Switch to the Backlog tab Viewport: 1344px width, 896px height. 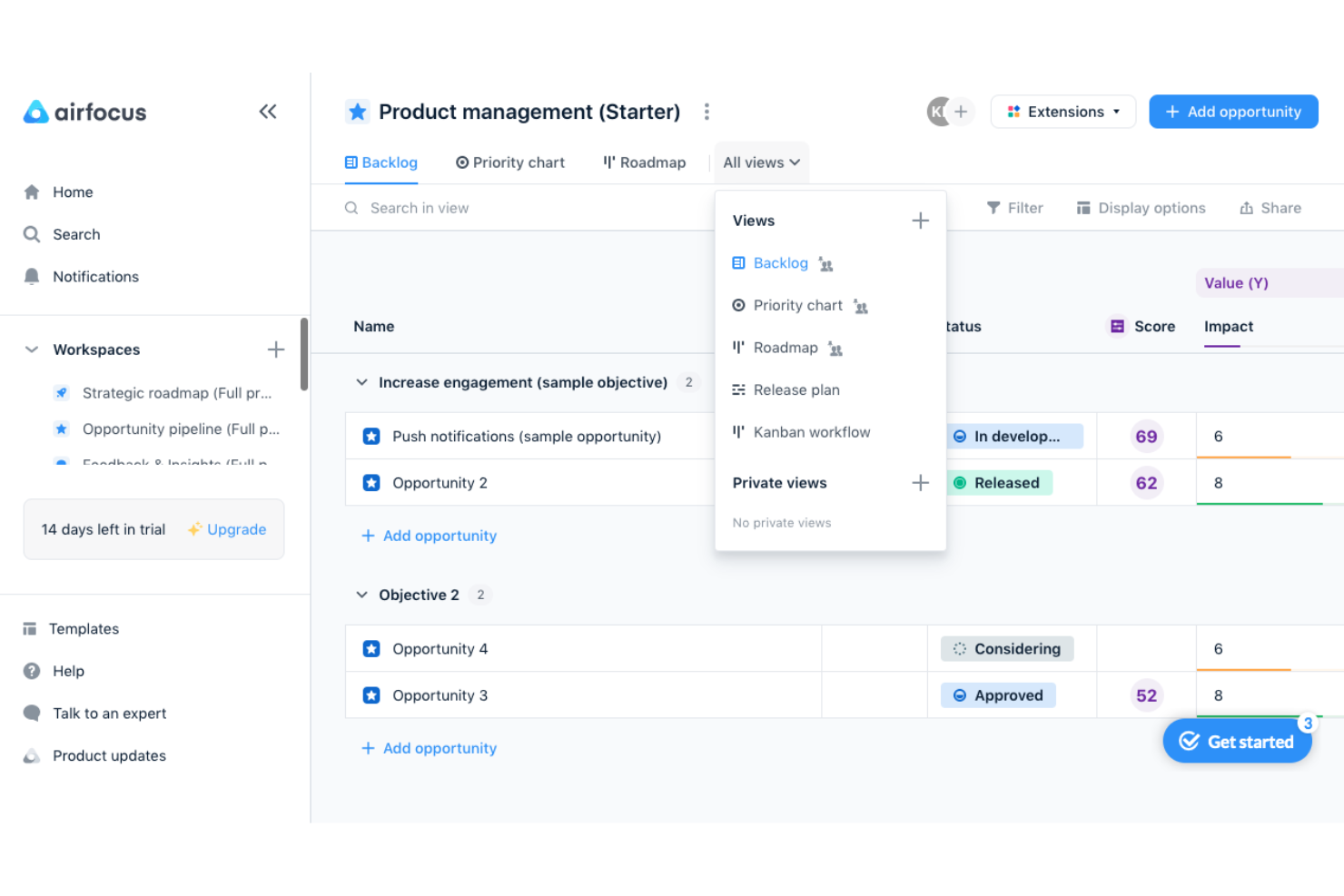381,162
